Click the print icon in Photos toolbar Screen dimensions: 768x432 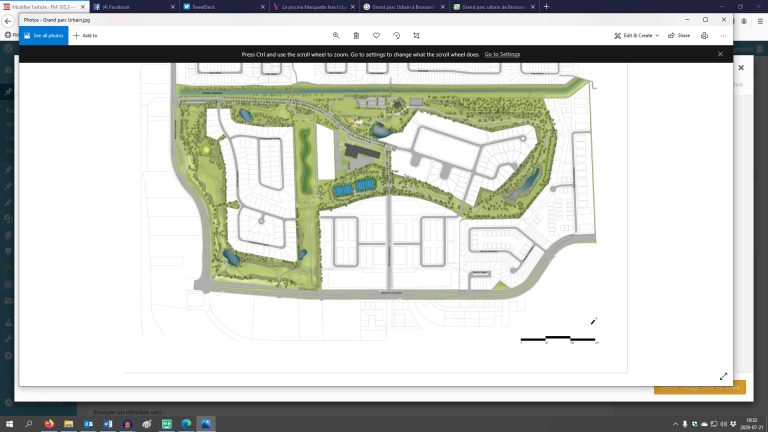(x=704, y=35)
